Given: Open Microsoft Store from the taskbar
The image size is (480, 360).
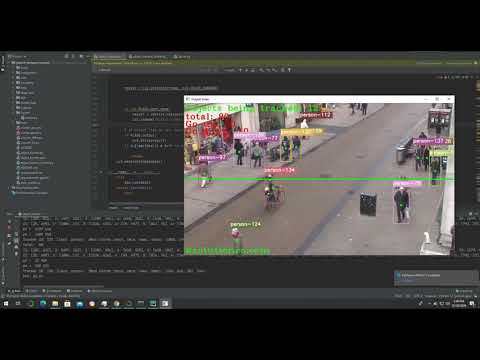Looking at the screenshot, I should pyautogui.click(x=67, y=303).
